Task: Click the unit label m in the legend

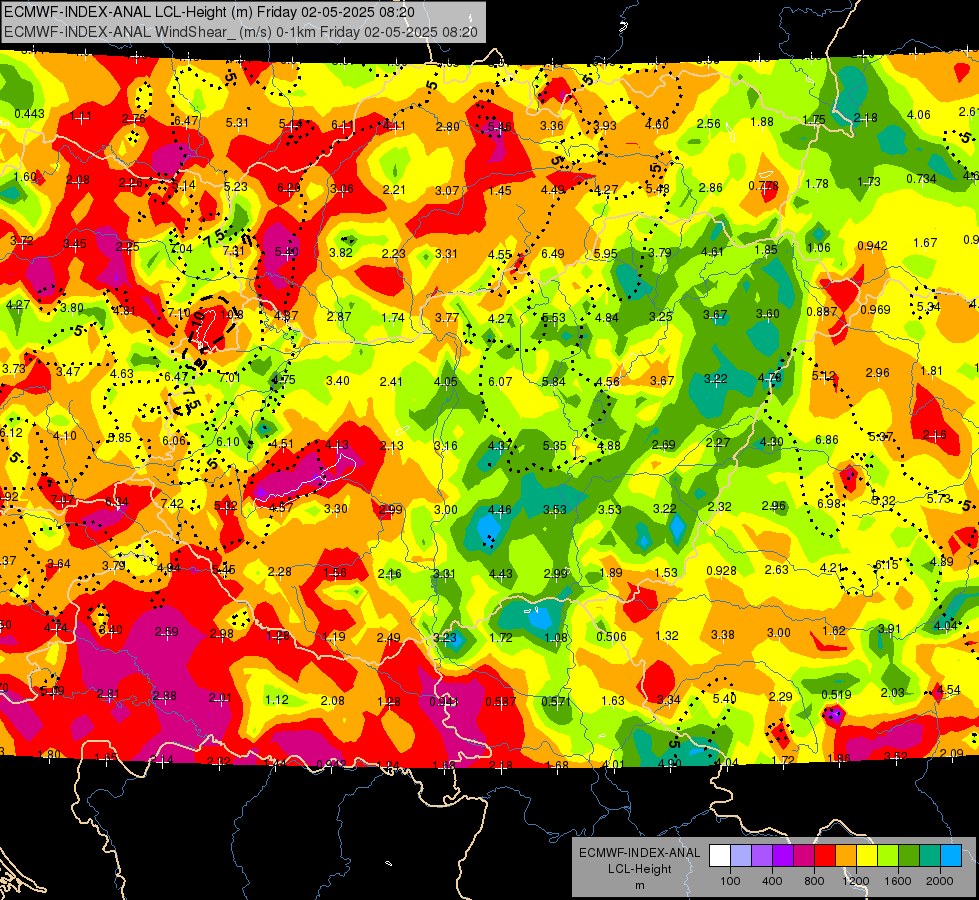Action: 639,886
